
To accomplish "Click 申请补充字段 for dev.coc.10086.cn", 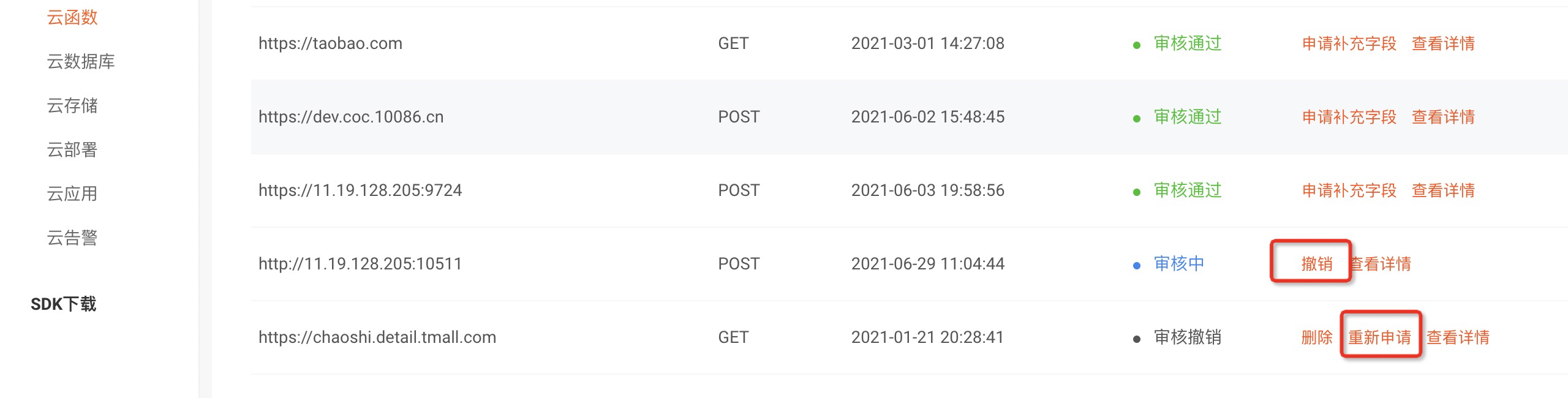I will pos(1349,117).
